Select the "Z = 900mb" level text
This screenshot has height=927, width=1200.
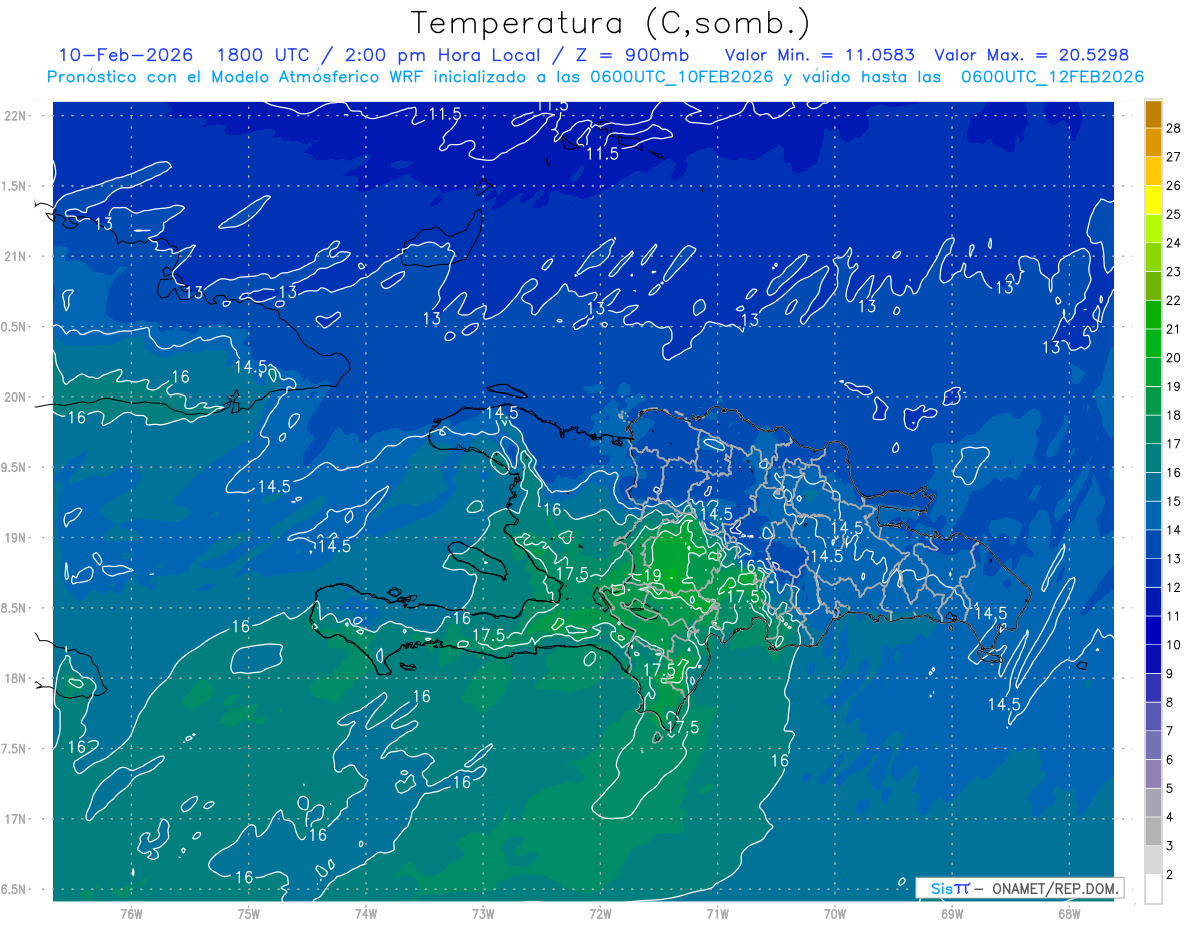[x=627, y=55]
